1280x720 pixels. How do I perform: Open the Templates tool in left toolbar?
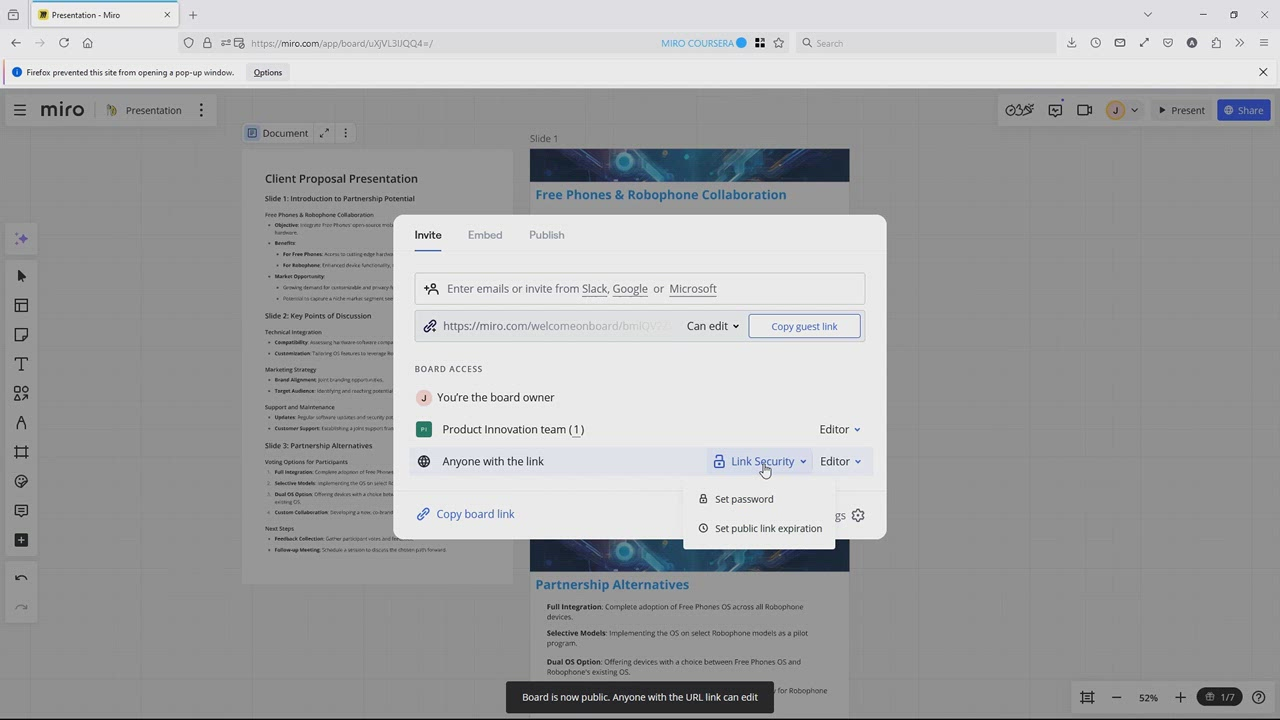[x=21, y=305]
